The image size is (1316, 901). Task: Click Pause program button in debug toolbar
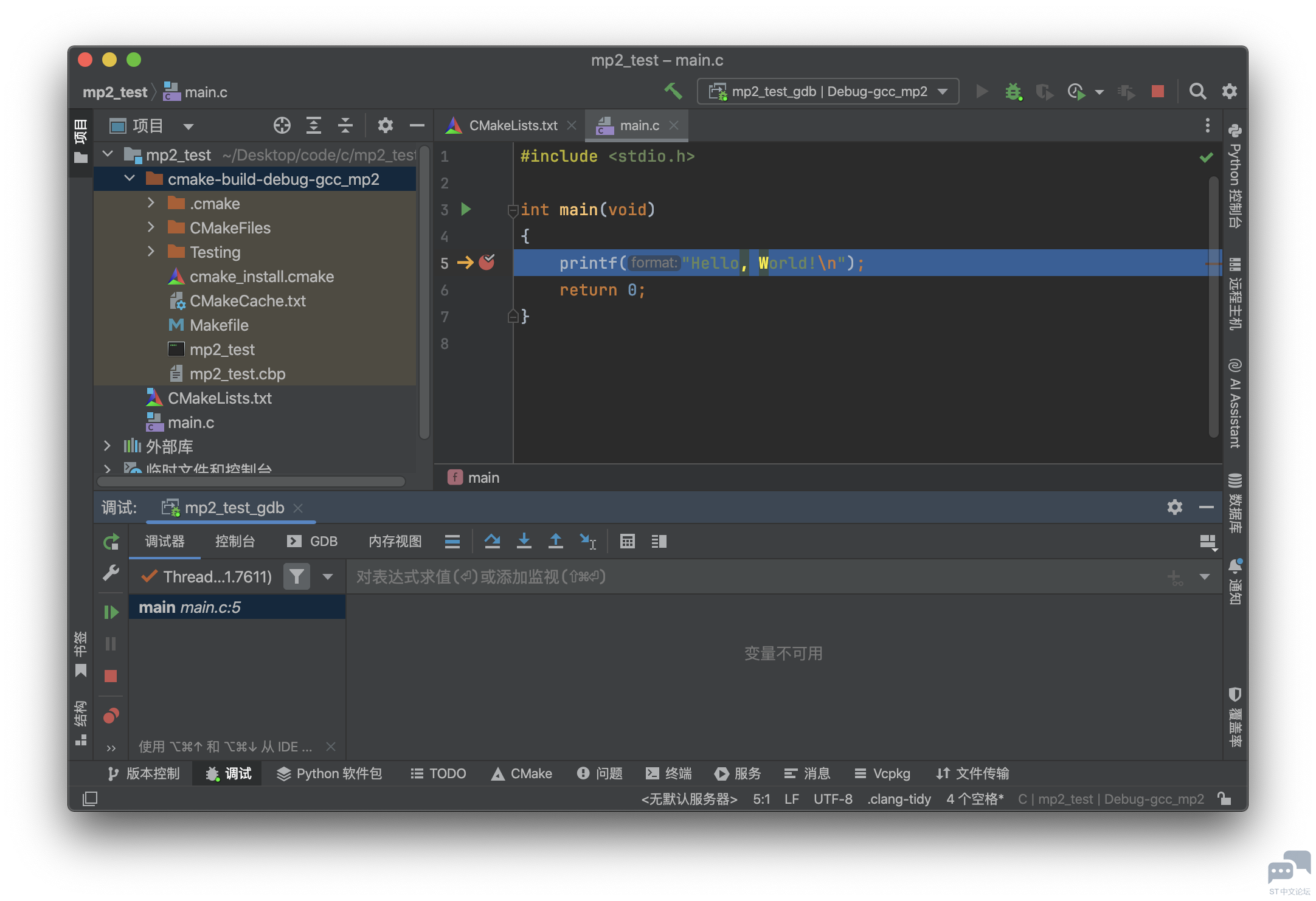tap(112, 642)
